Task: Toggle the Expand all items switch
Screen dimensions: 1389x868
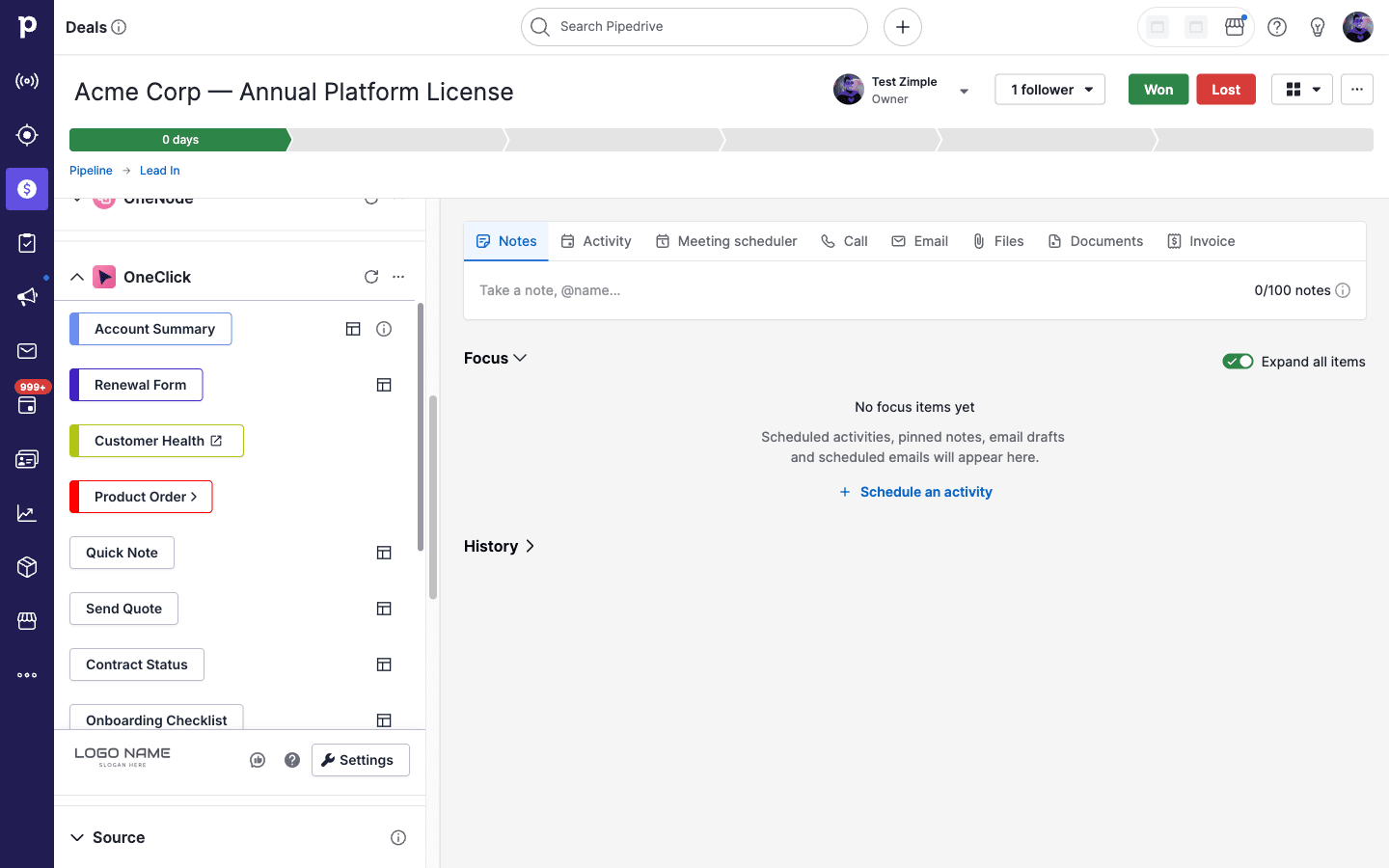Action: [1239, 362]
